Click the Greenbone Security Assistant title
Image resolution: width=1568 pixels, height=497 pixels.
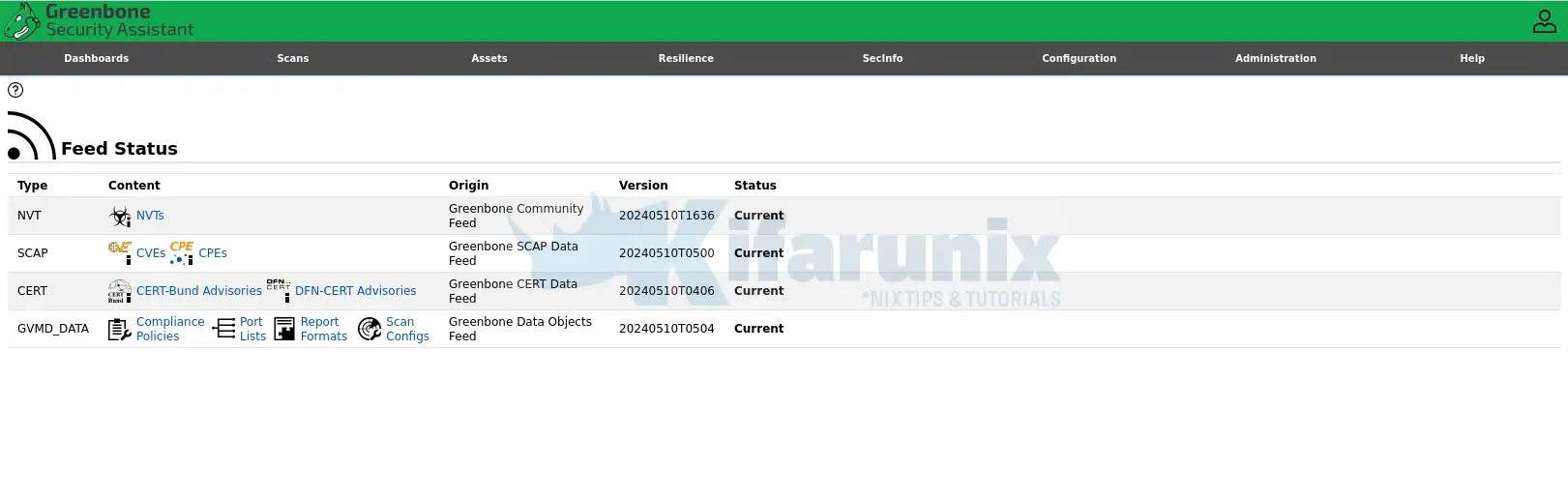(119, 20)
